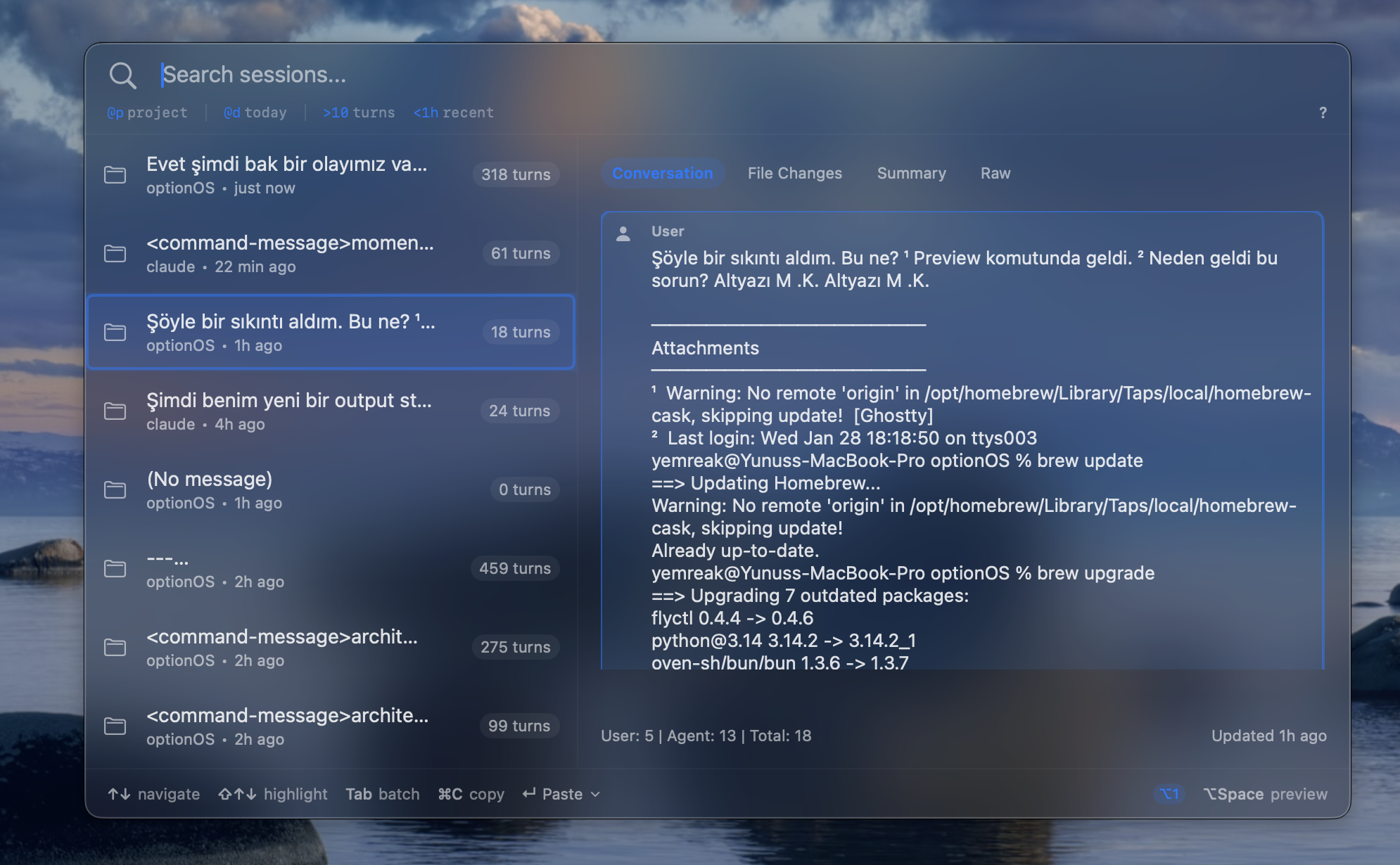Click the option-1 shortcut badge

pyautogui.click(x=1169, y=794)
